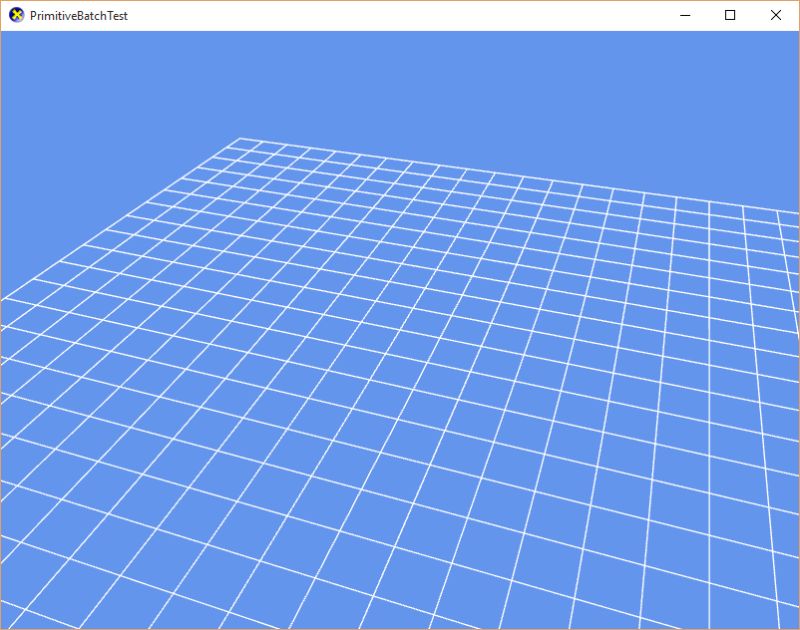Minimize the PrimitiveBatchTest window
Screen dimensions: 800x630
(684, 16)
